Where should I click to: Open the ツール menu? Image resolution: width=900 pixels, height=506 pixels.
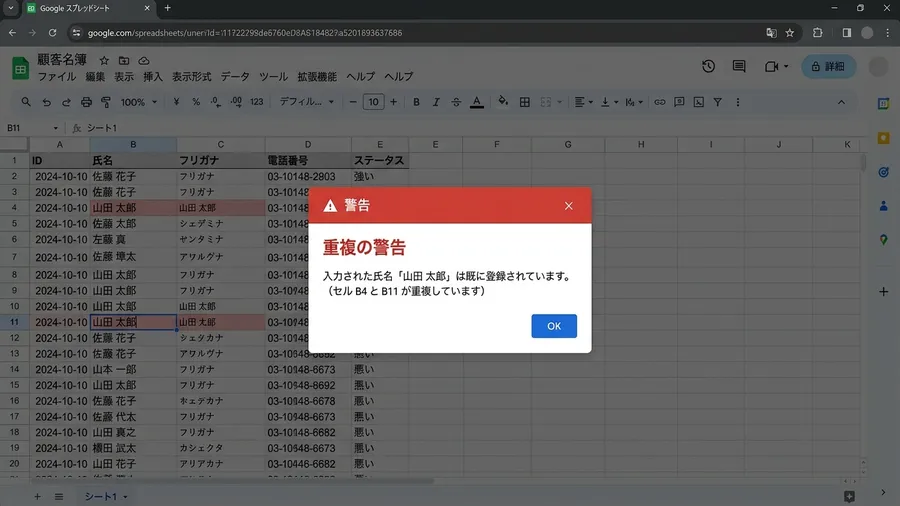pyautogui.click(x=273, y=76)
